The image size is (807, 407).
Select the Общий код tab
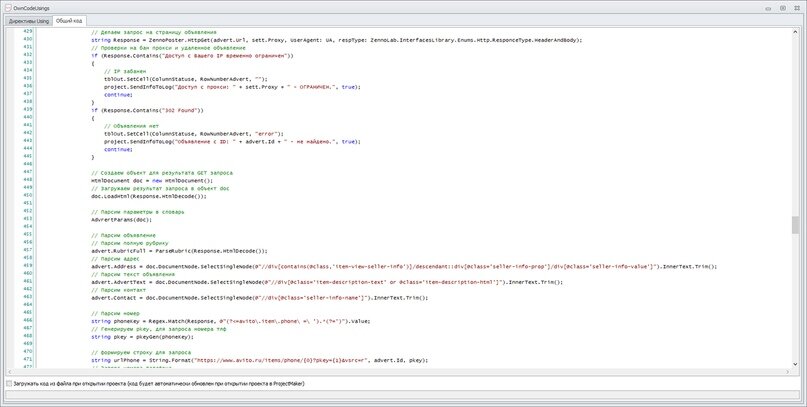click(69, 21)
